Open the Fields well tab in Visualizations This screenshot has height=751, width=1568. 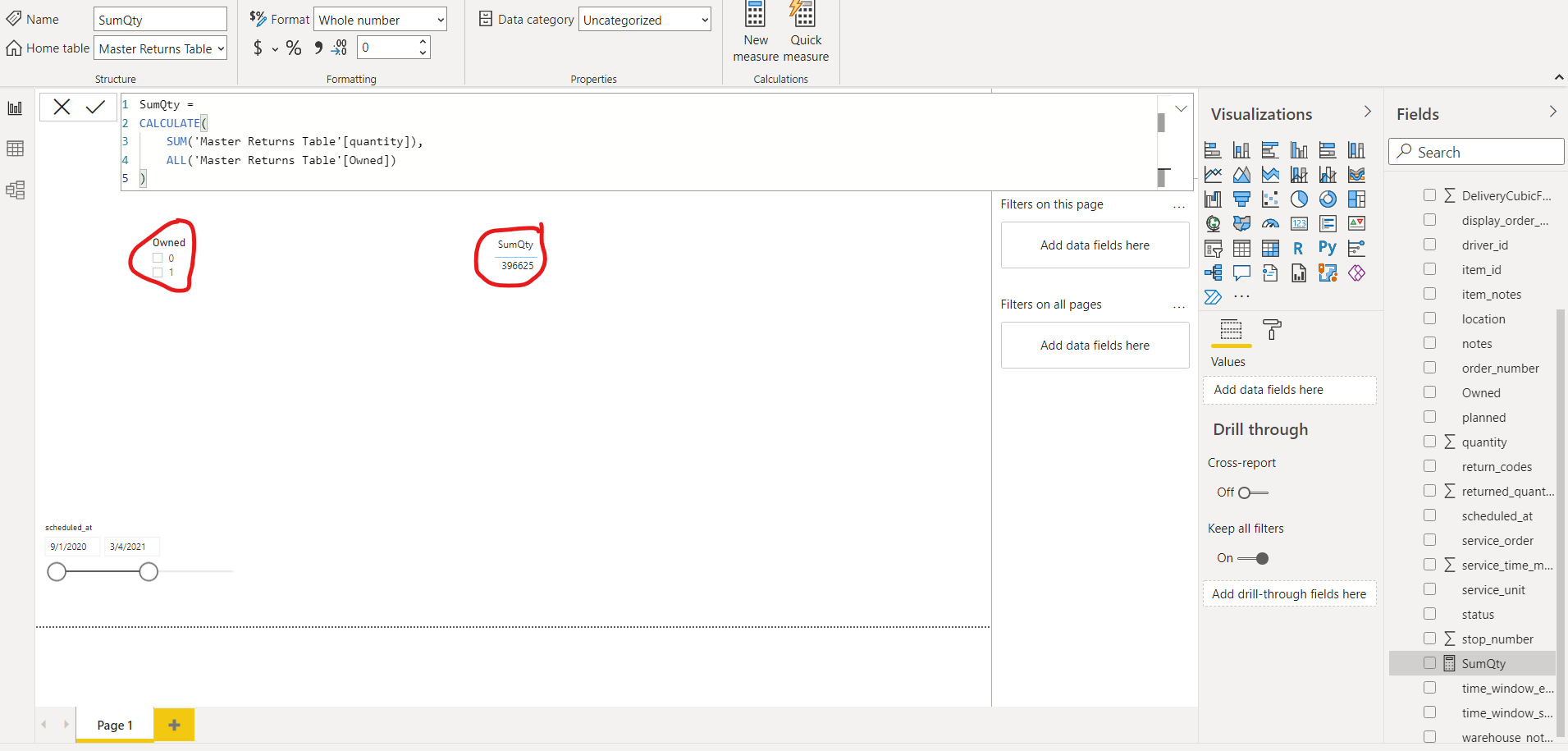click(1231, 330)
